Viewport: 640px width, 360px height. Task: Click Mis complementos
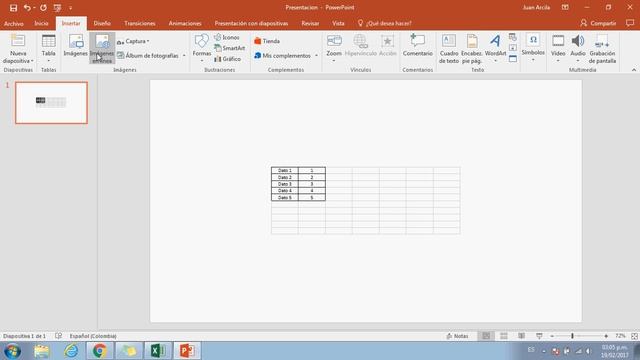coord(282,56)
